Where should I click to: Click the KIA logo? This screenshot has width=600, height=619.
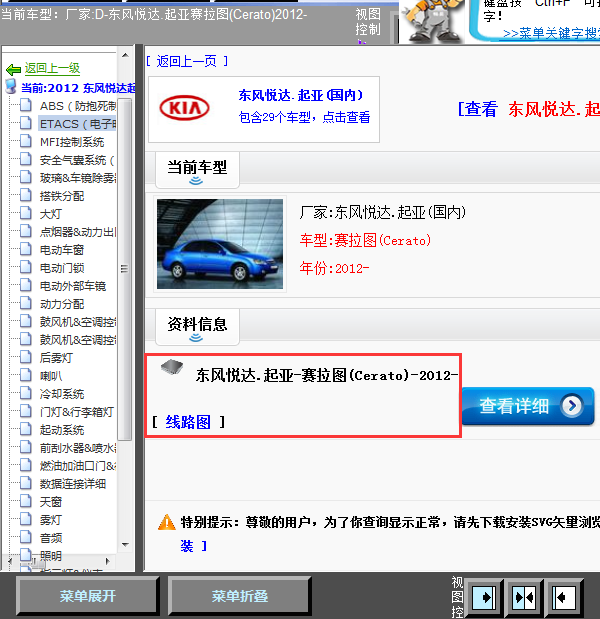[x=184, y=108]
